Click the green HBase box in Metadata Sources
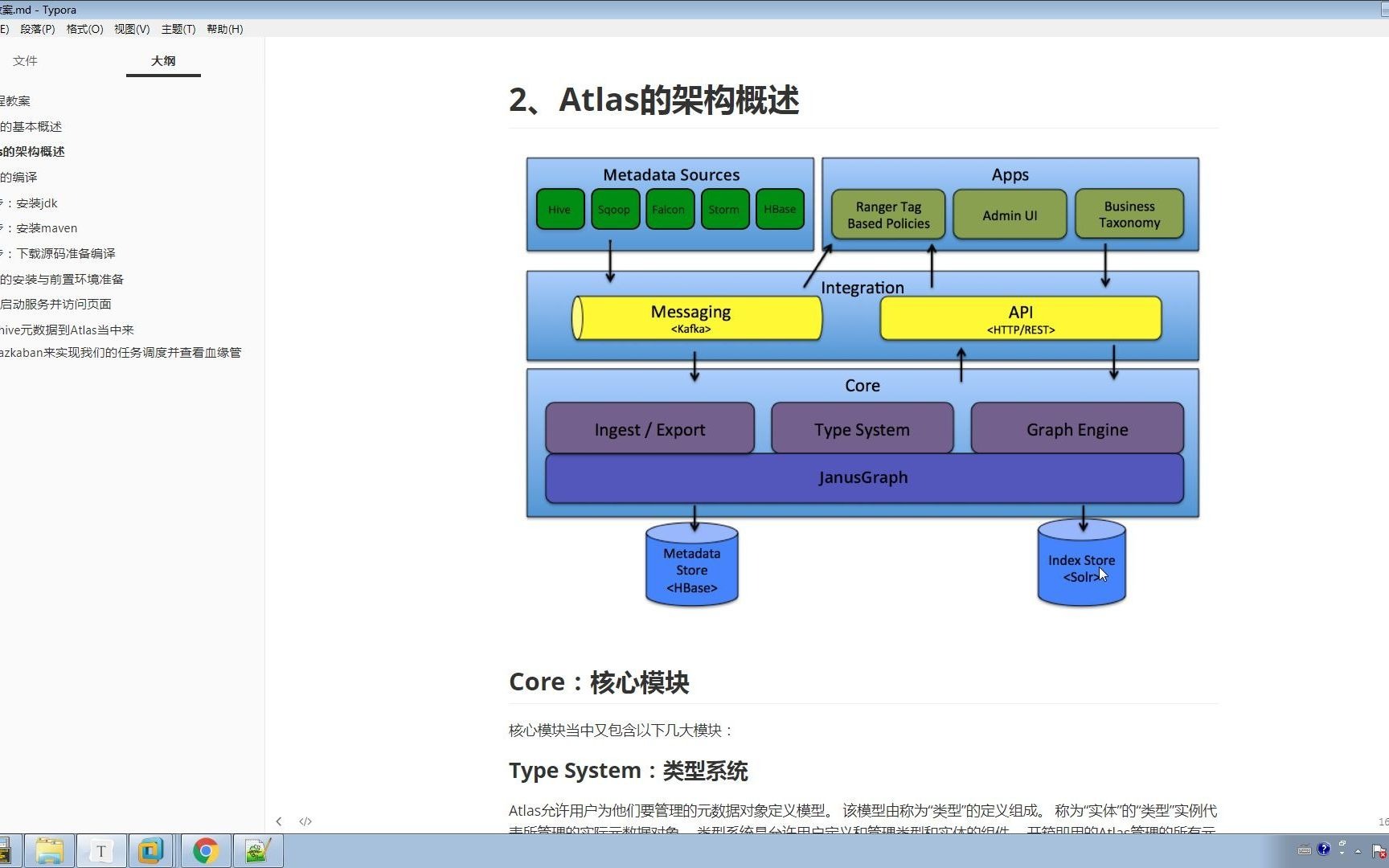The height and width of the screenshot is (868, 1389). [x=780, y=209]
